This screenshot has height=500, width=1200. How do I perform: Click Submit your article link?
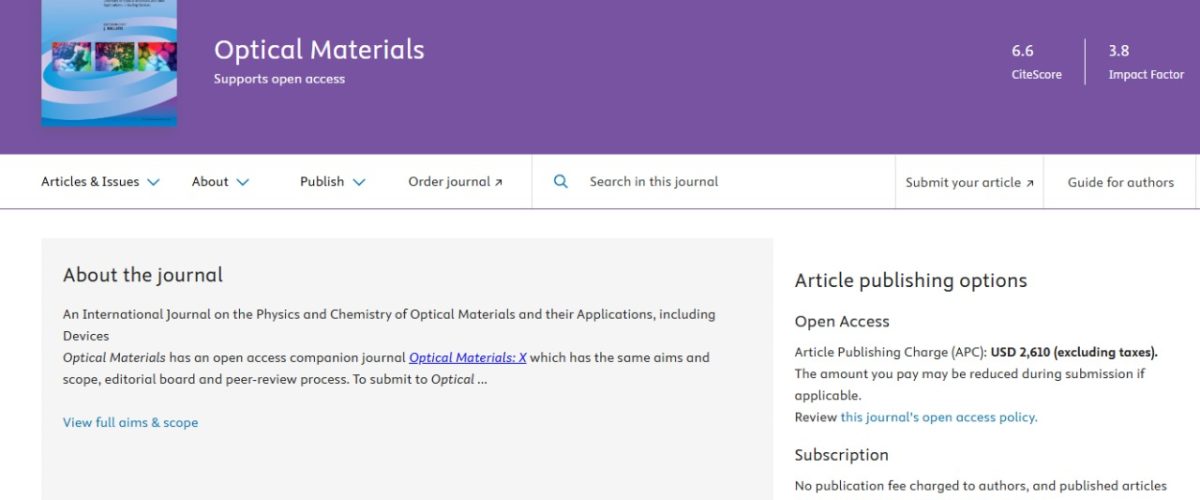click(x=969, y=182)
